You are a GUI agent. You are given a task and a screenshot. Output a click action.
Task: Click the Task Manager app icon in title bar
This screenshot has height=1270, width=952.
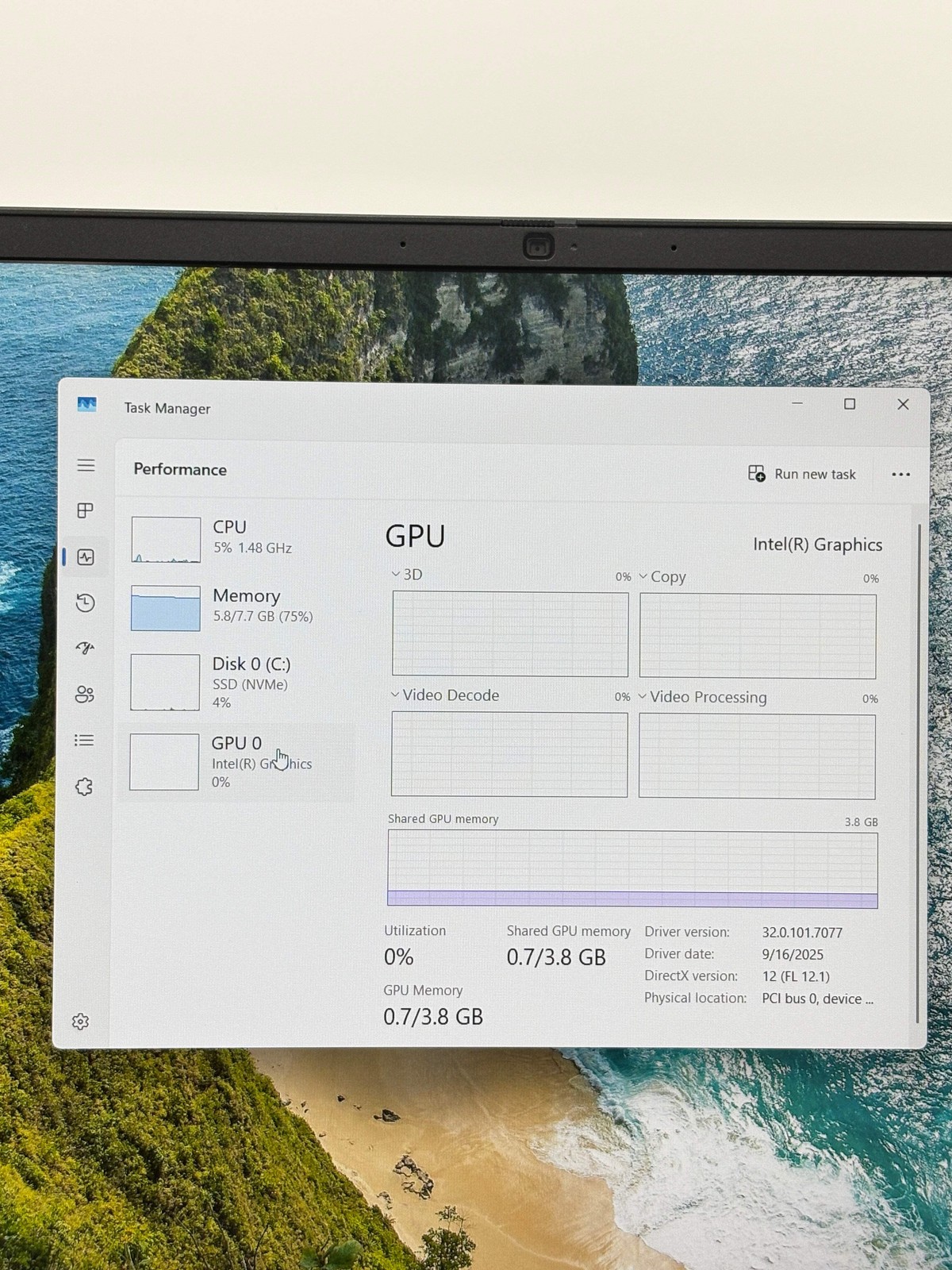click(x=86, y=405)
